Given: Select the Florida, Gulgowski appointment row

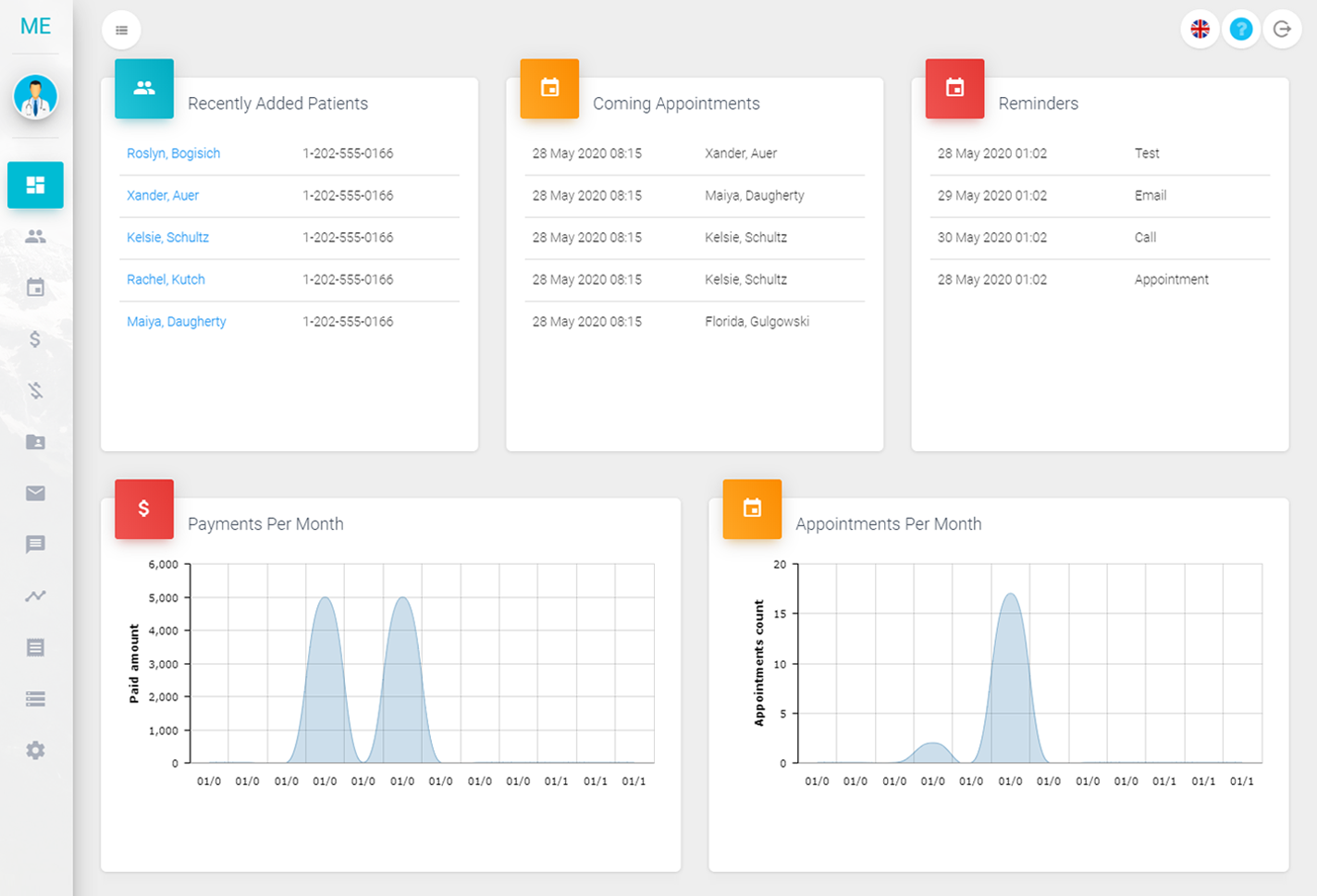Looking at the screenshot, I should pos(695,322).
